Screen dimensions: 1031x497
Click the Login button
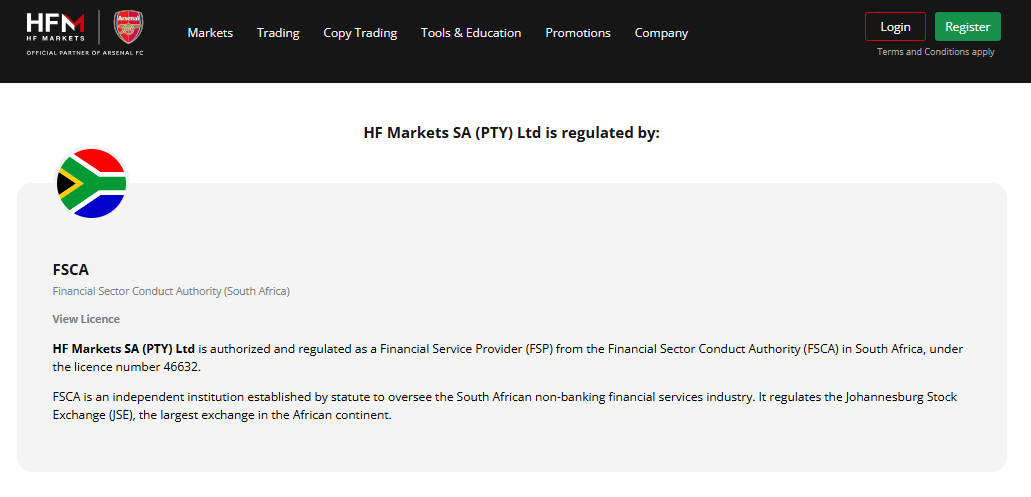point(896,27)
